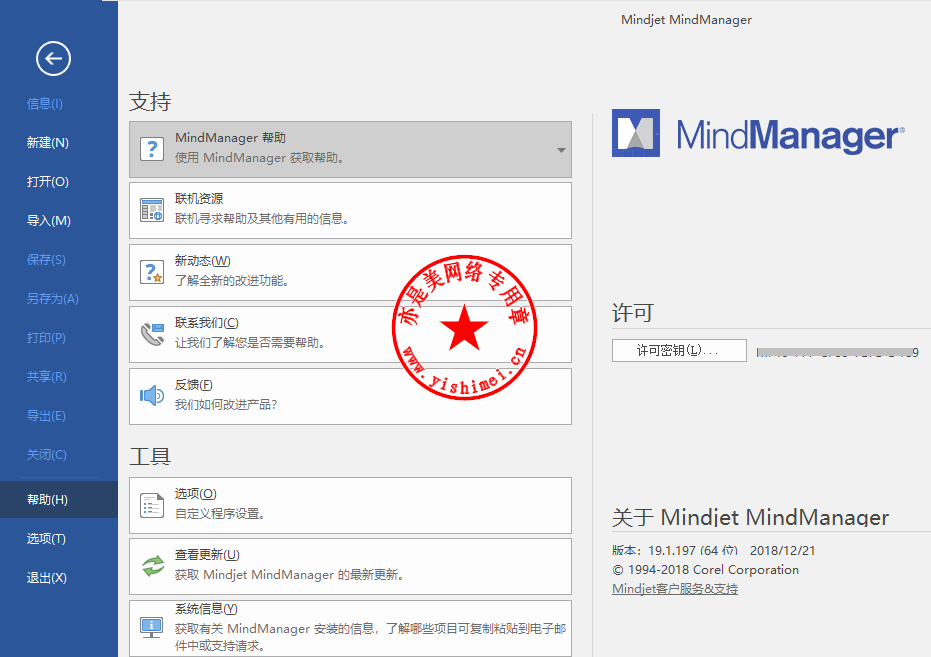931x657 pixels.
Task: Click the 查看更新(U) entry
Action: click(350, 567)
